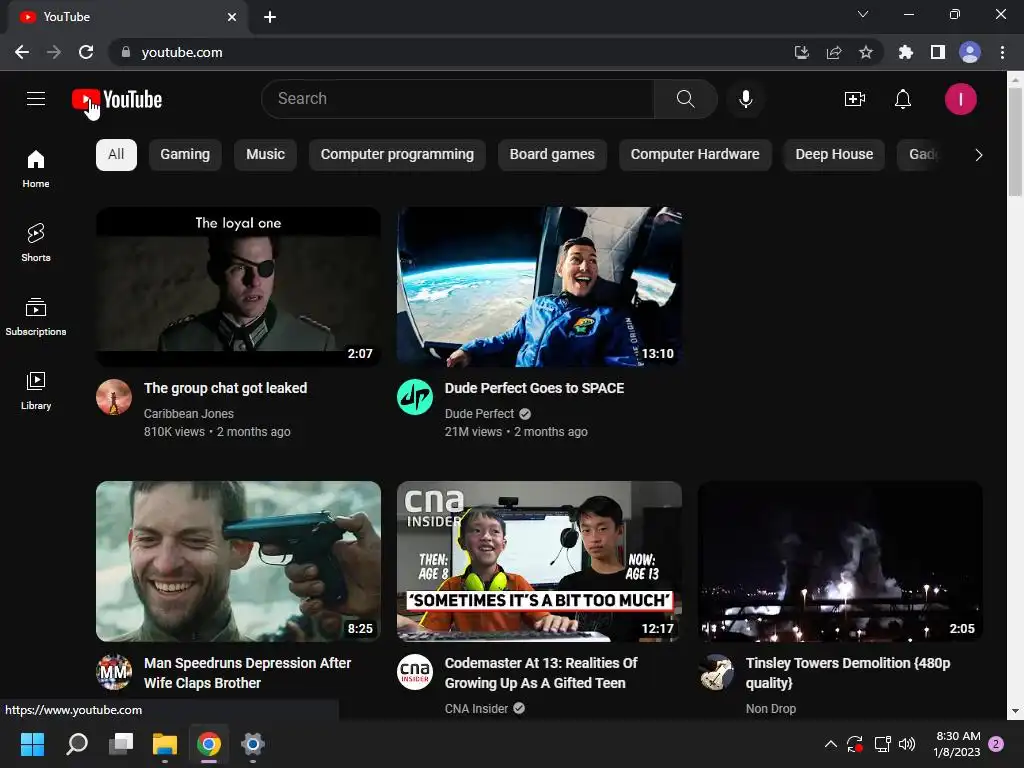Open Tinsley Towers Demolition video title
Image resolution: width=1024 pixels, height=768 pixels.
pyautogui.click(x=848, y=673)
